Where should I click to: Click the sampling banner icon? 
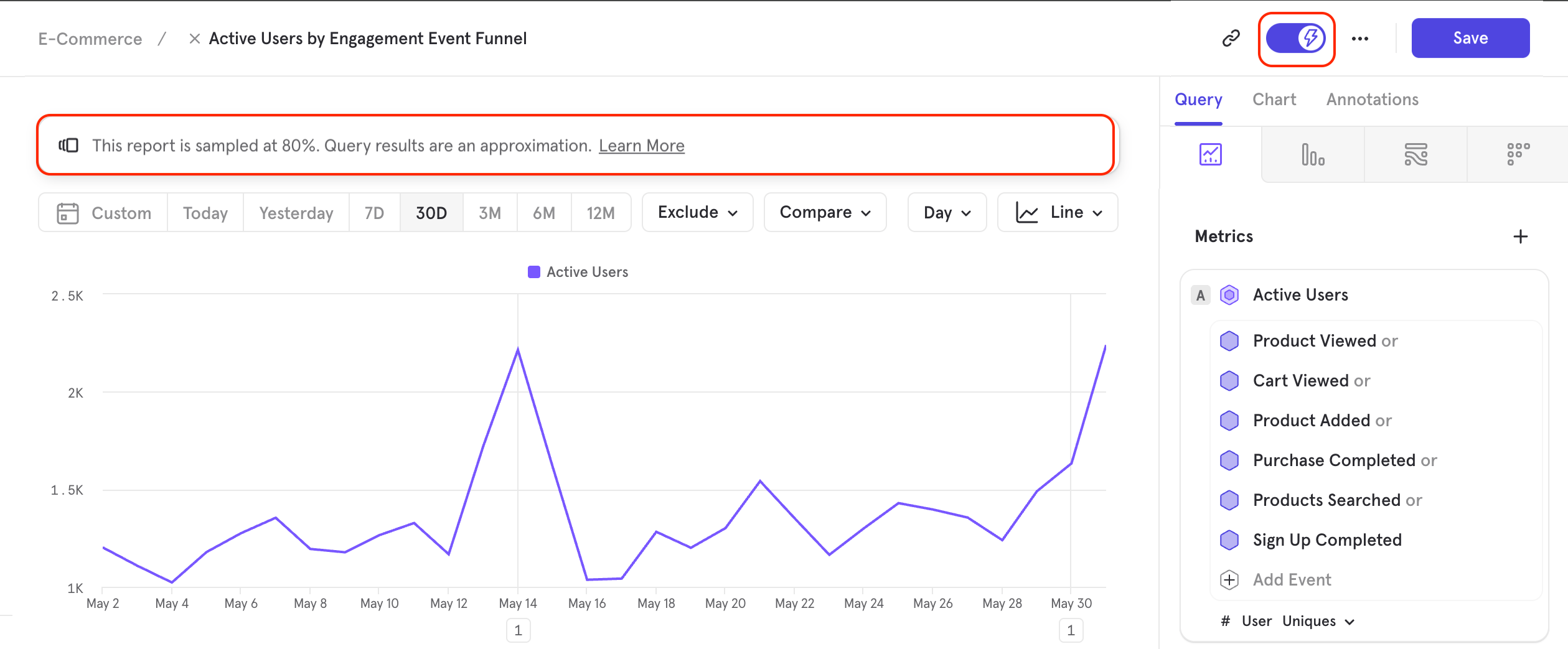(x=68, y=146)
